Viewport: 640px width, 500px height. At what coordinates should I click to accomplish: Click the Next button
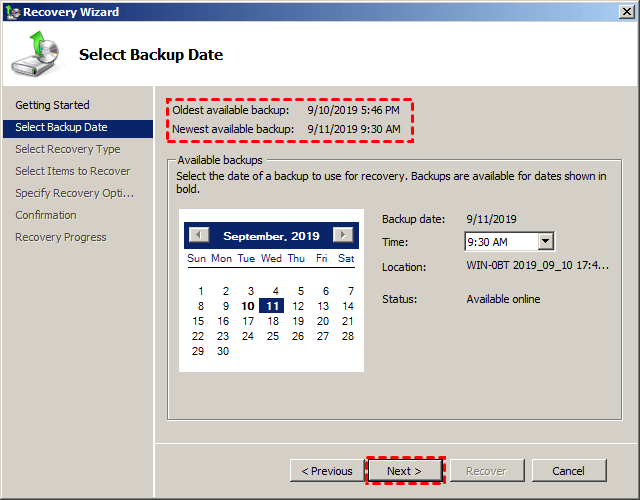[x=404, y=471]
